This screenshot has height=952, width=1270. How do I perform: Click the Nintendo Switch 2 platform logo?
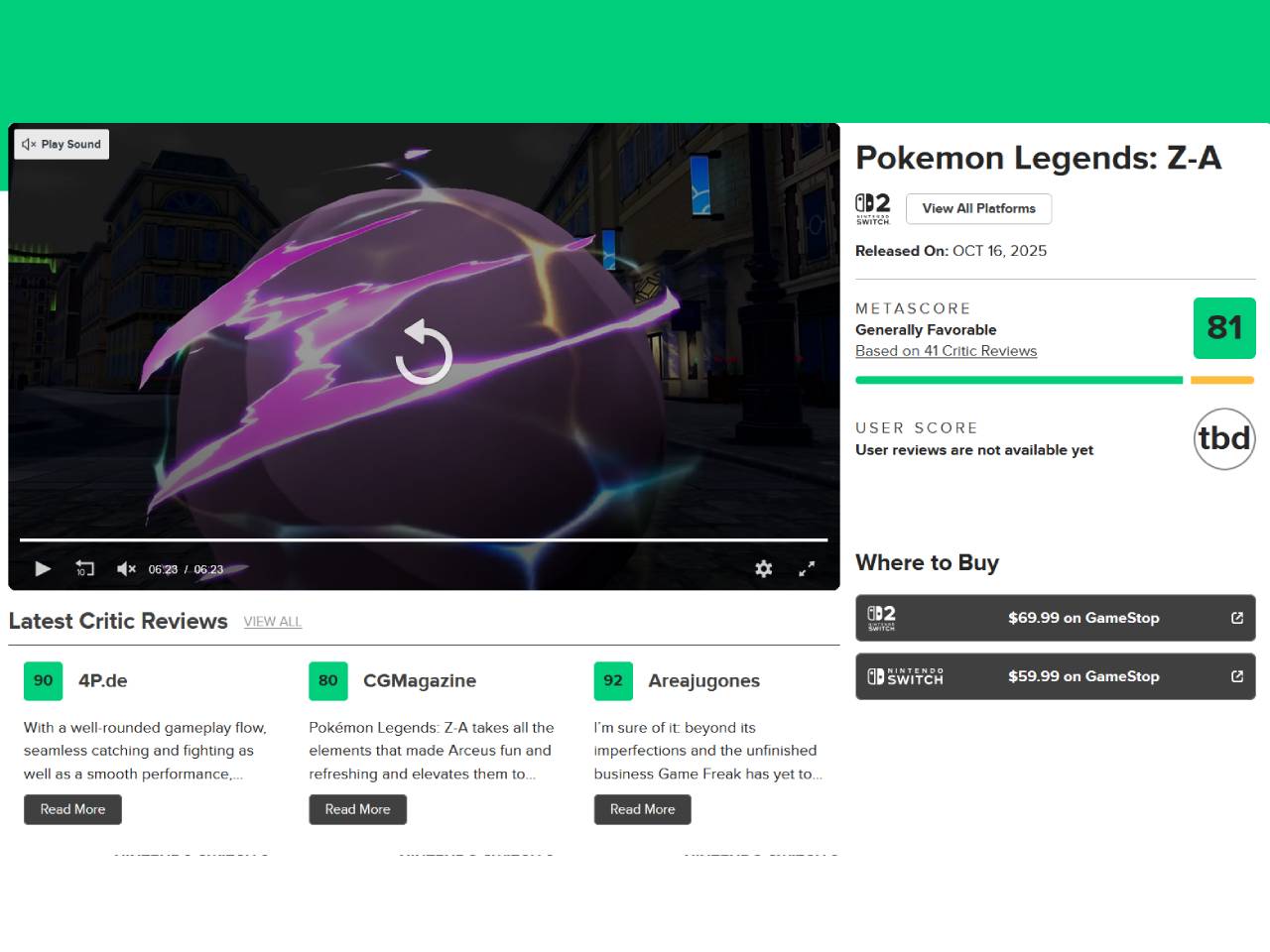pyautogui.click(x=873, y=209)
